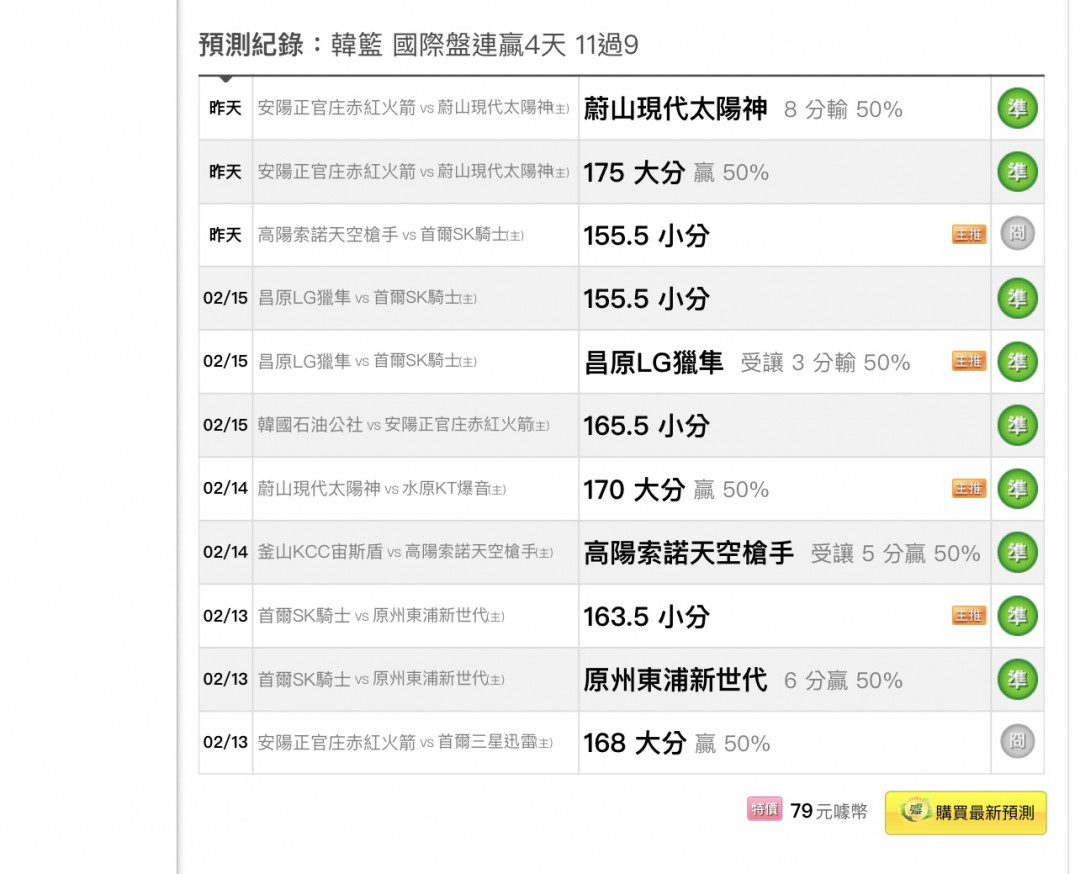Screen dimensions: 1080x874
Task: Click grey result icon on 168 大分 row
Action: [x=1017, y=742]
